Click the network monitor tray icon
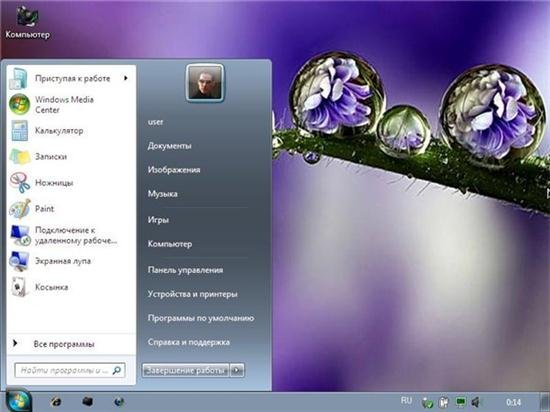The image size is (550, 412). 460,402
